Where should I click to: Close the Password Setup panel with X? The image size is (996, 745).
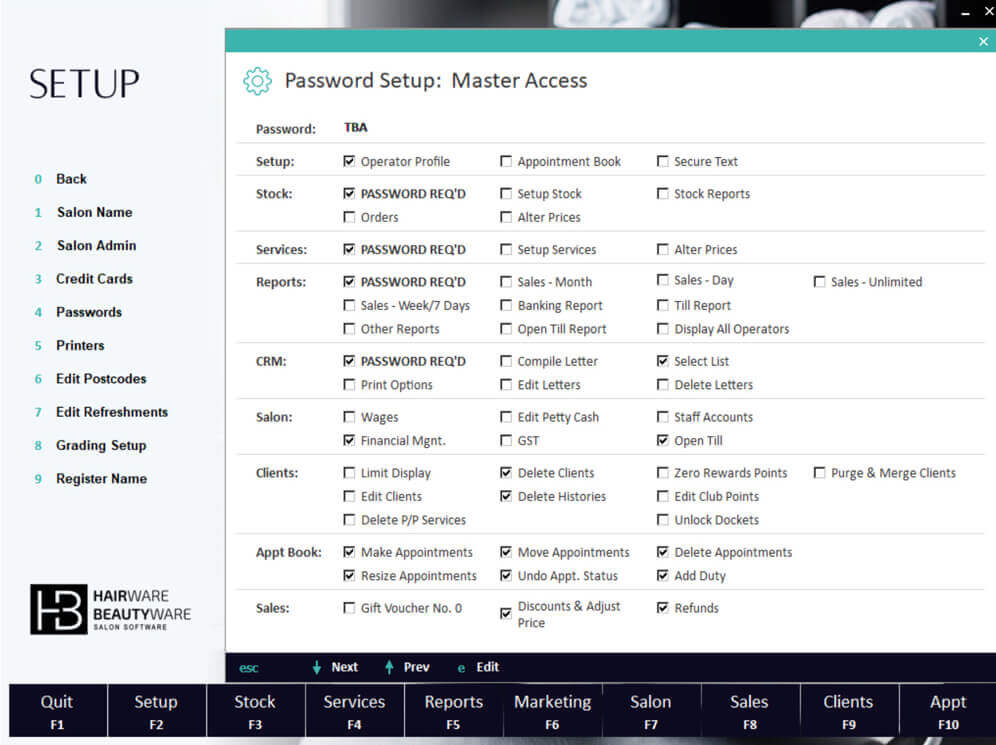coord(983,42)
